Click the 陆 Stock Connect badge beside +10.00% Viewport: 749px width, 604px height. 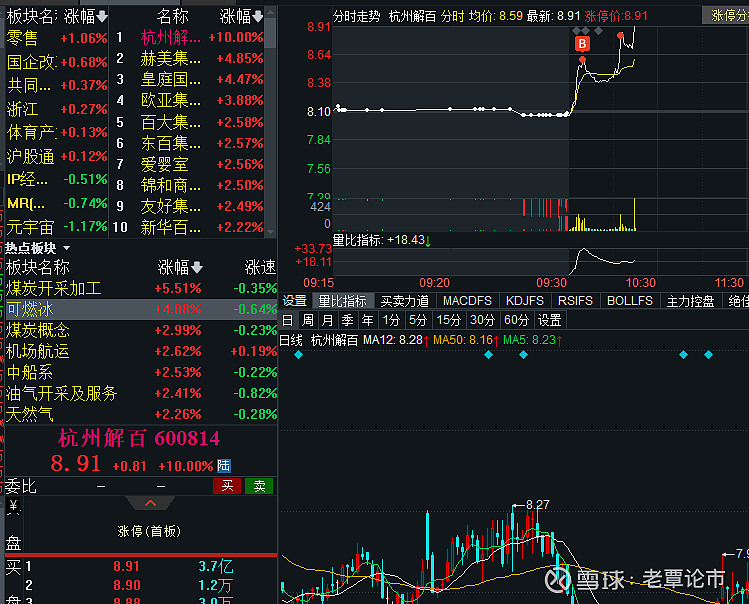point(224,465)
